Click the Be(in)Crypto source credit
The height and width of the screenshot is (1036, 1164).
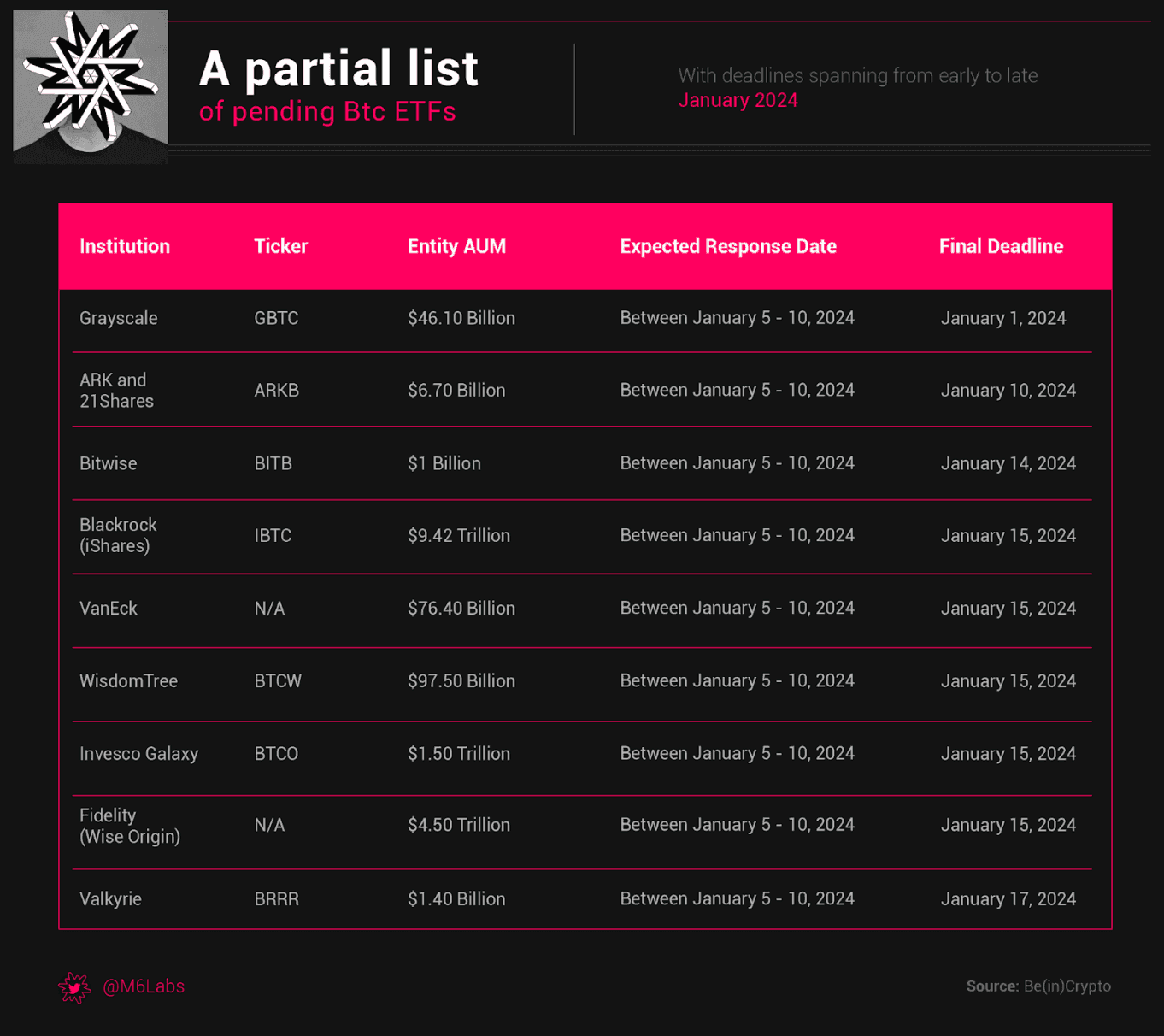[1067, 986]
